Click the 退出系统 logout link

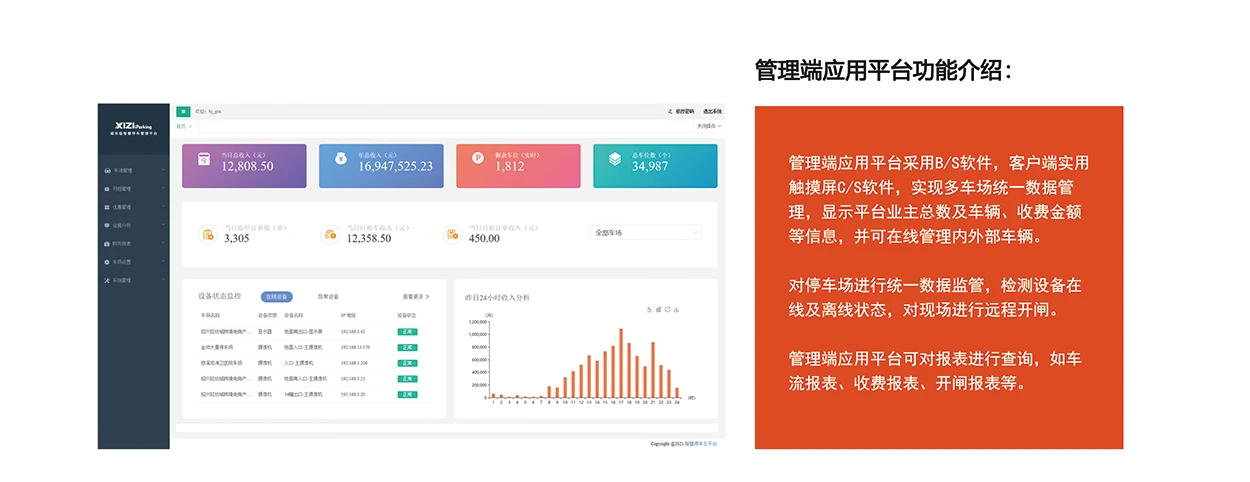711,112
